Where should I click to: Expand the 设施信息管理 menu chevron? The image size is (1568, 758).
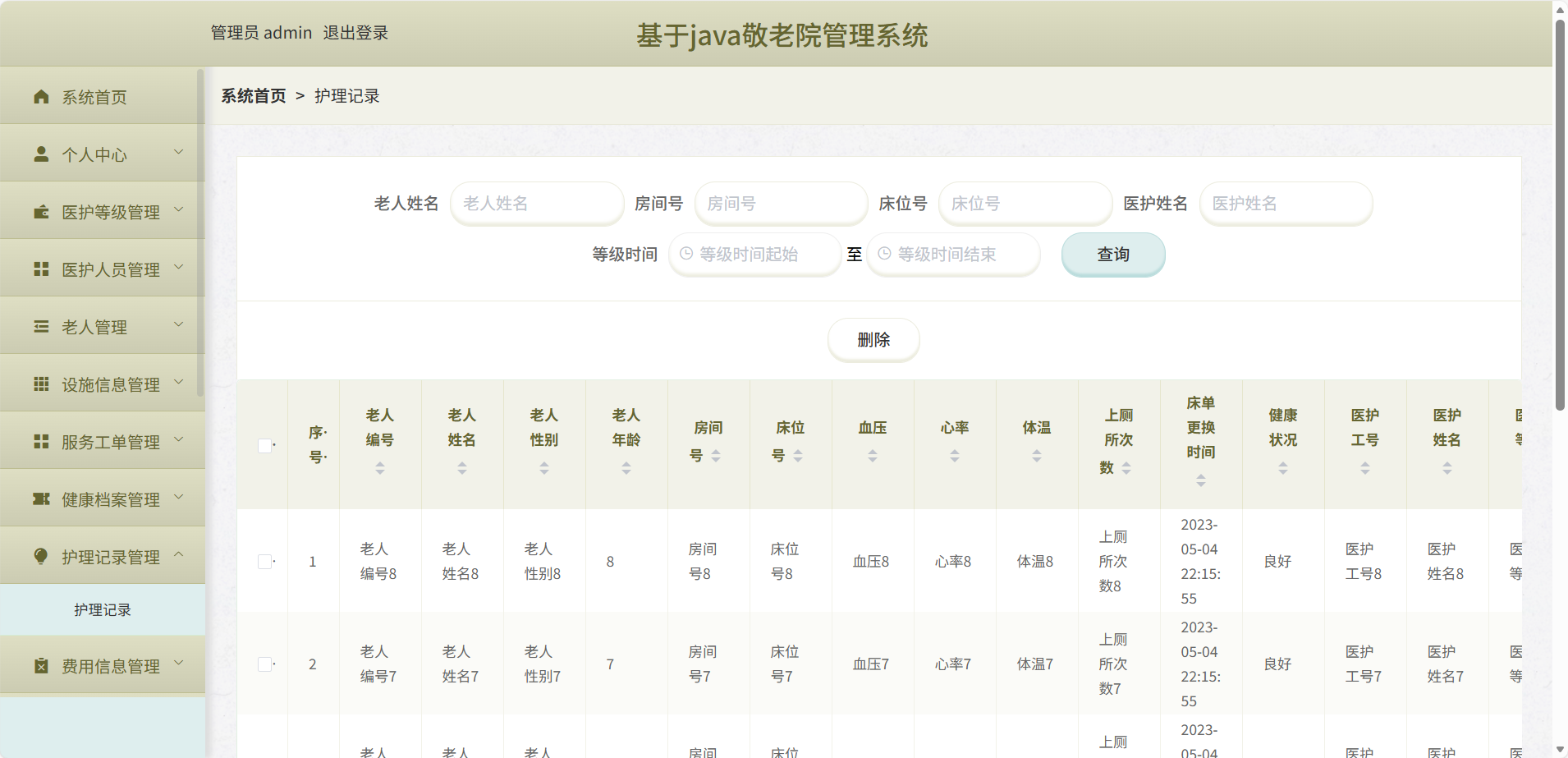[x=179, y=383]
